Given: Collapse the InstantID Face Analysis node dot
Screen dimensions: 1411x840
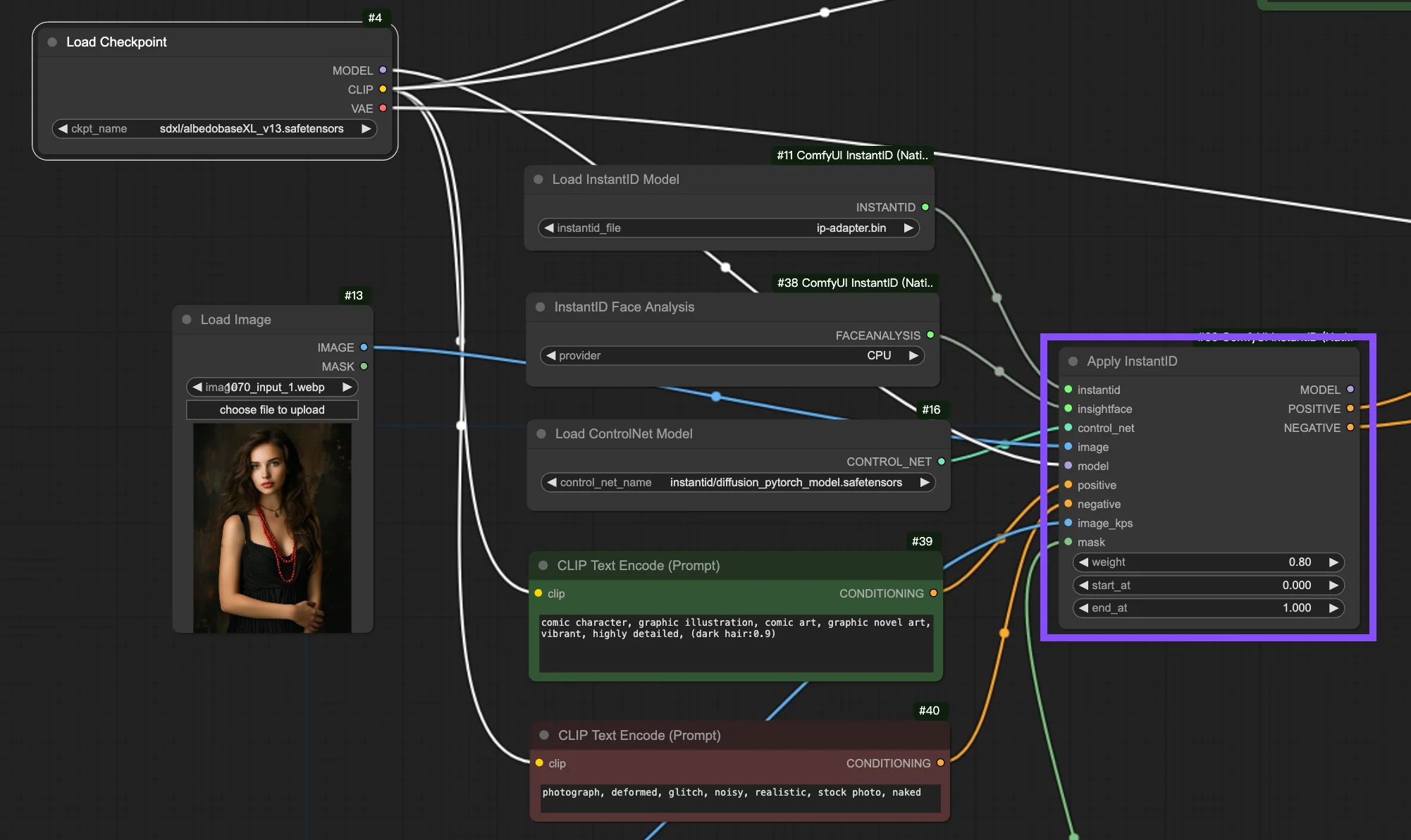Looking at the screenshot, I should tap(541, 307).
